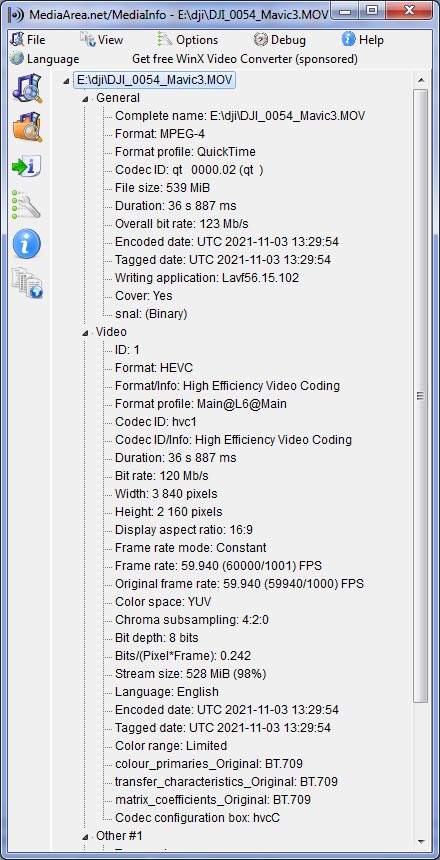This screenshot has height=860, width=440.
Task: Select the Color range: Limited row
Action: coord(171,745)
